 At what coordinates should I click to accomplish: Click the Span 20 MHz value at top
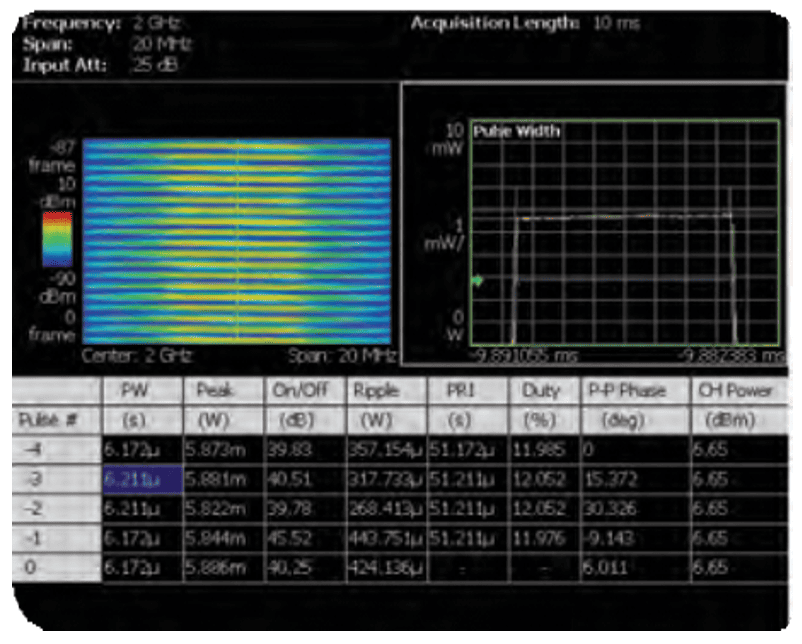click(160, 44)
